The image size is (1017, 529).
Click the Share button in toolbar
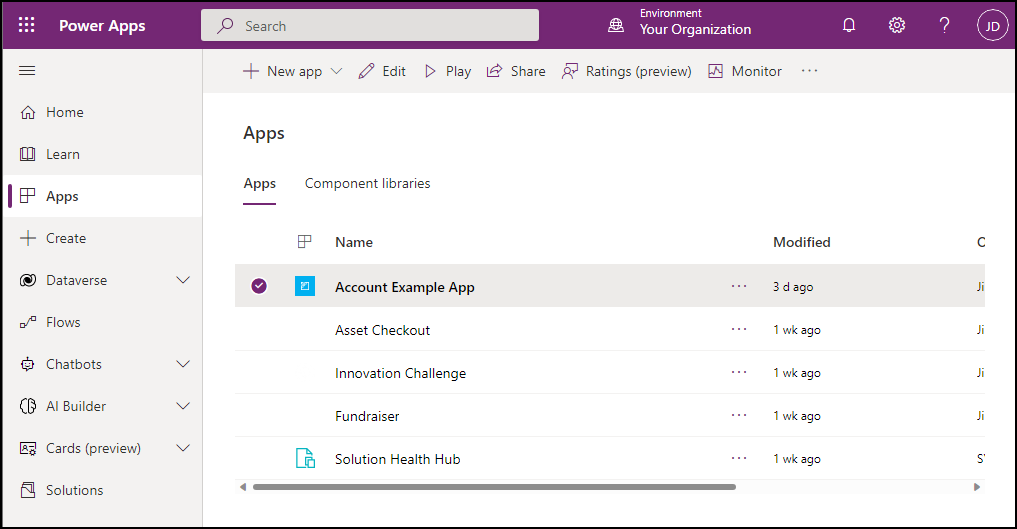tap(516, 71)
